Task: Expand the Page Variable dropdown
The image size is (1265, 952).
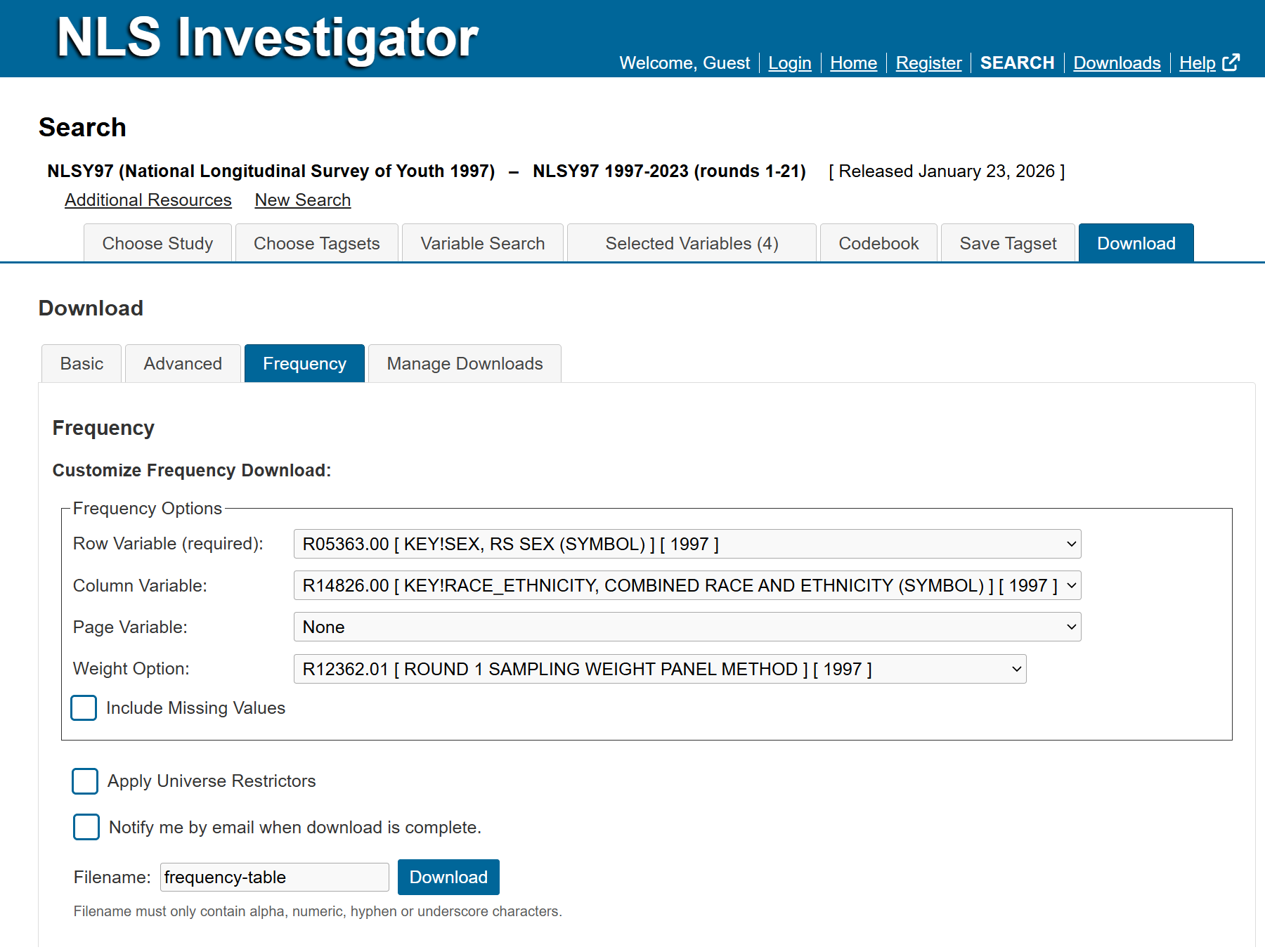Action: pyautogui.click(x=687, y=627)
